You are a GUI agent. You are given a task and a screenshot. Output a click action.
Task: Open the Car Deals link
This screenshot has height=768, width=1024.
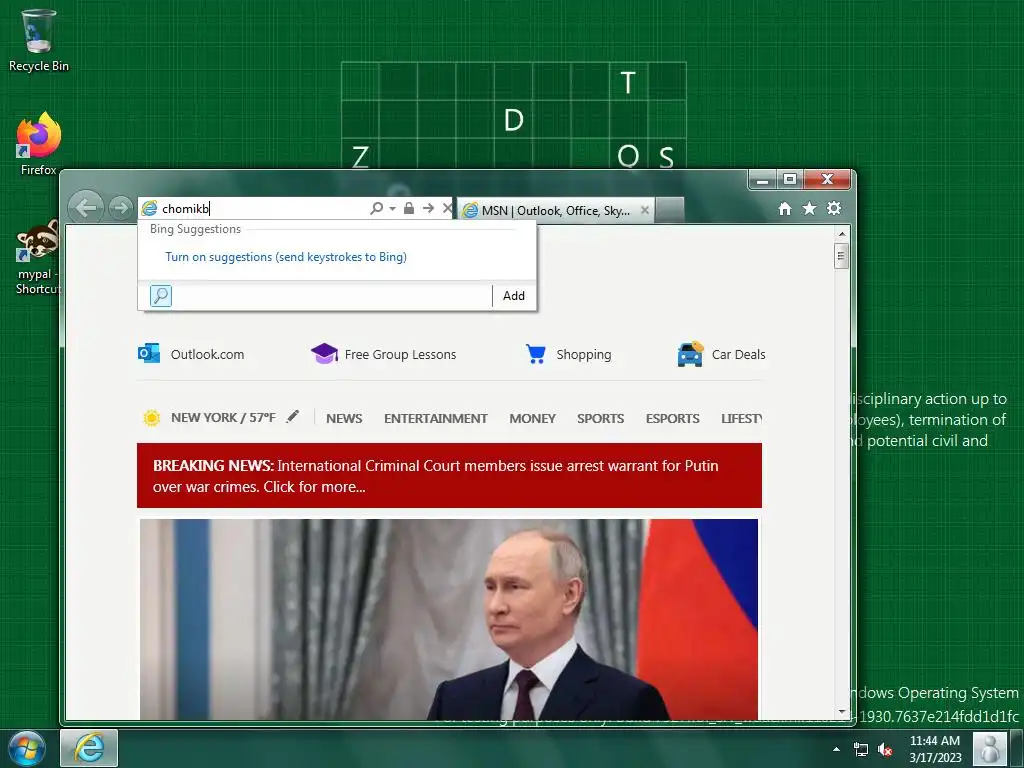click(x=739, y=355)
